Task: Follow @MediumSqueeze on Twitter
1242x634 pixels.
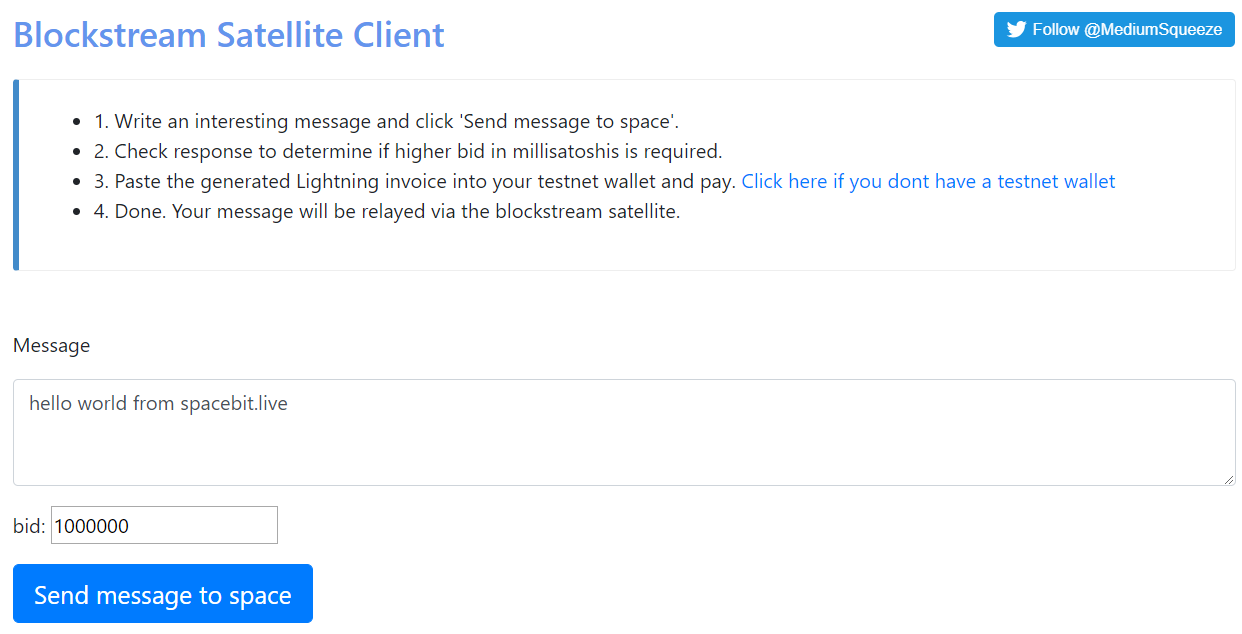Action: point(1114,30)
